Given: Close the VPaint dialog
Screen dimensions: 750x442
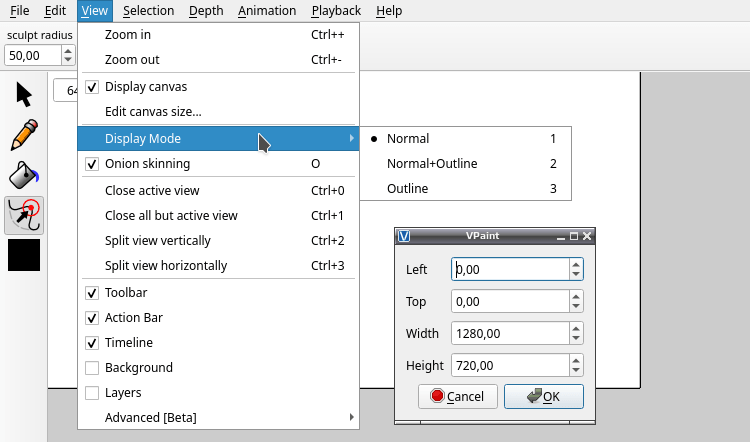Looking at the screenshot, I should [x=587, y=236].
